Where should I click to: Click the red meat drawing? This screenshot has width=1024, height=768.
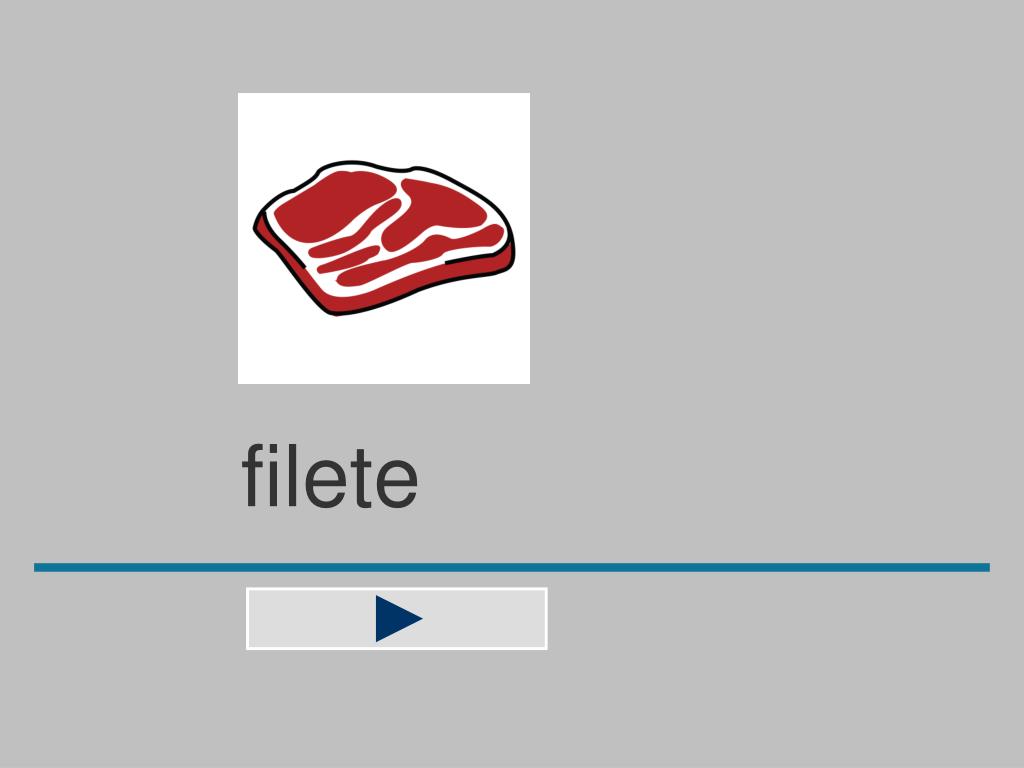(x=384, y=238)
